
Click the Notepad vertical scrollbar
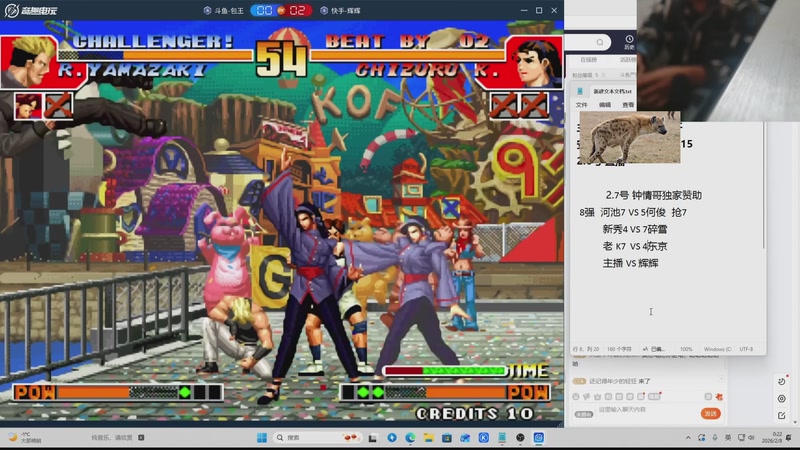(x=764, y=186)
